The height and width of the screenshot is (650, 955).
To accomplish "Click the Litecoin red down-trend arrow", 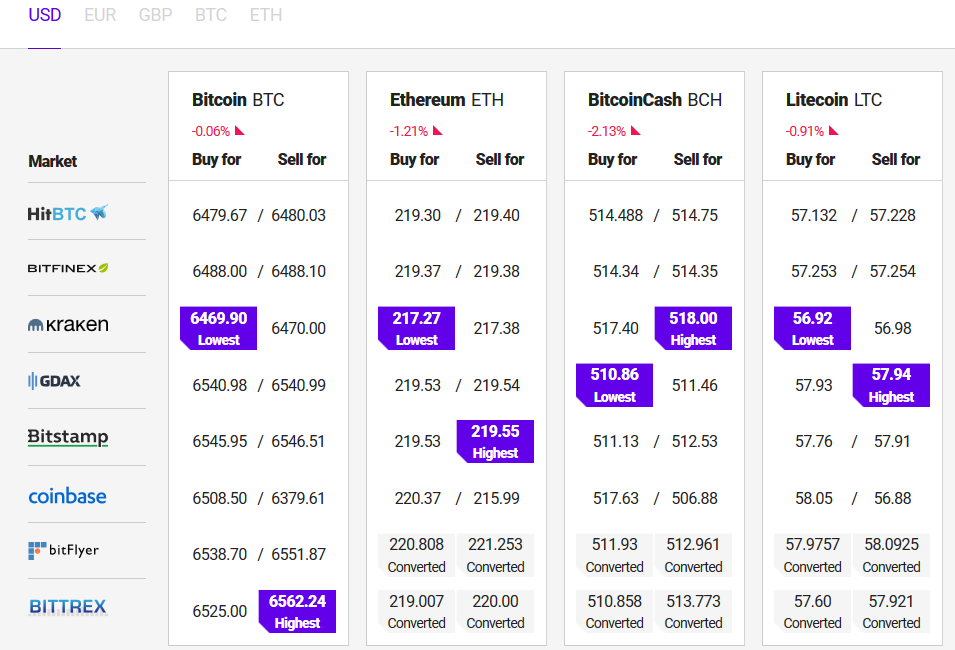I will [833, 130].
